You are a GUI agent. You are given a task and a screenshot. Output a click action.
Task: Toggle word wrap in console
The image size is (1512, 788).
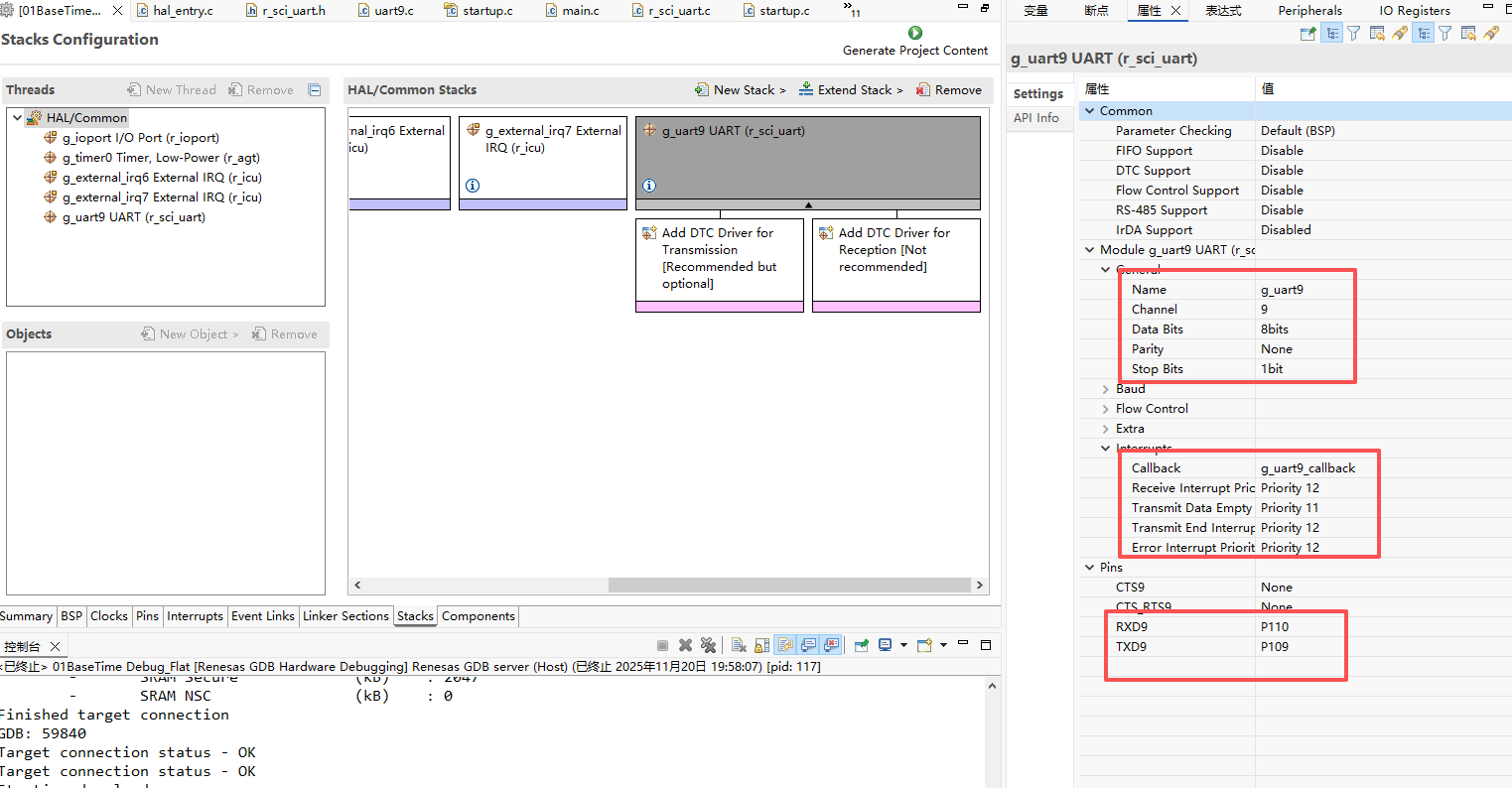click(785, 645)
